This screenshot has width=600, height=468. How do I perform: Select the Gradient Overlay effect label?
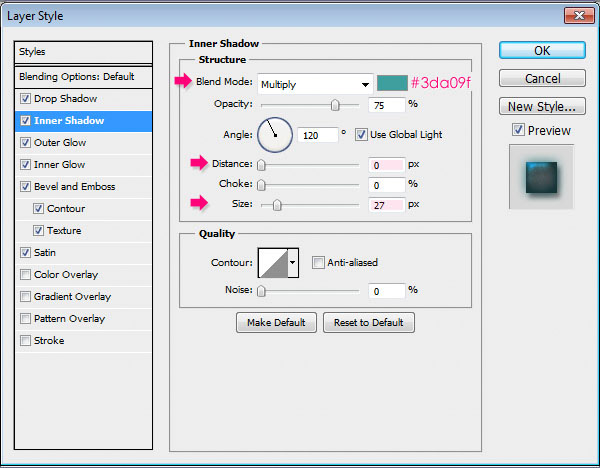click(72, 297)
